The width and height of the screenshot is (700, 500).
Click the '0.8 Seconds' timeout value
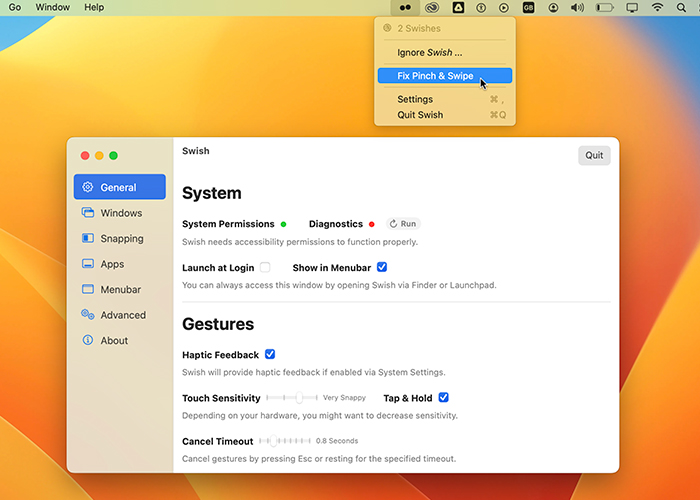pyautogui.click(x=337, y=441)
